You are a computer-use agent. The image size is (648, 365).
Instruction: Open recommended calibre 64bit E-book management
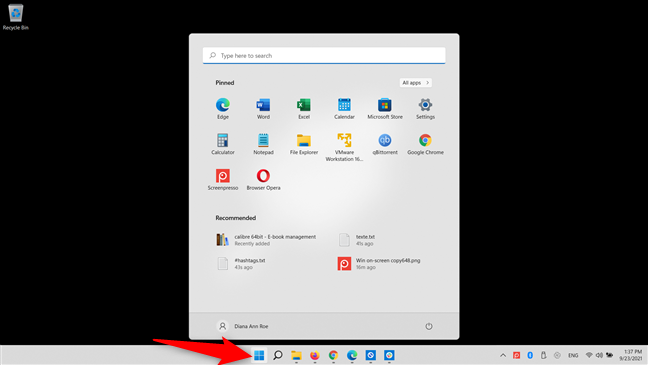click(x=267, y=240)
